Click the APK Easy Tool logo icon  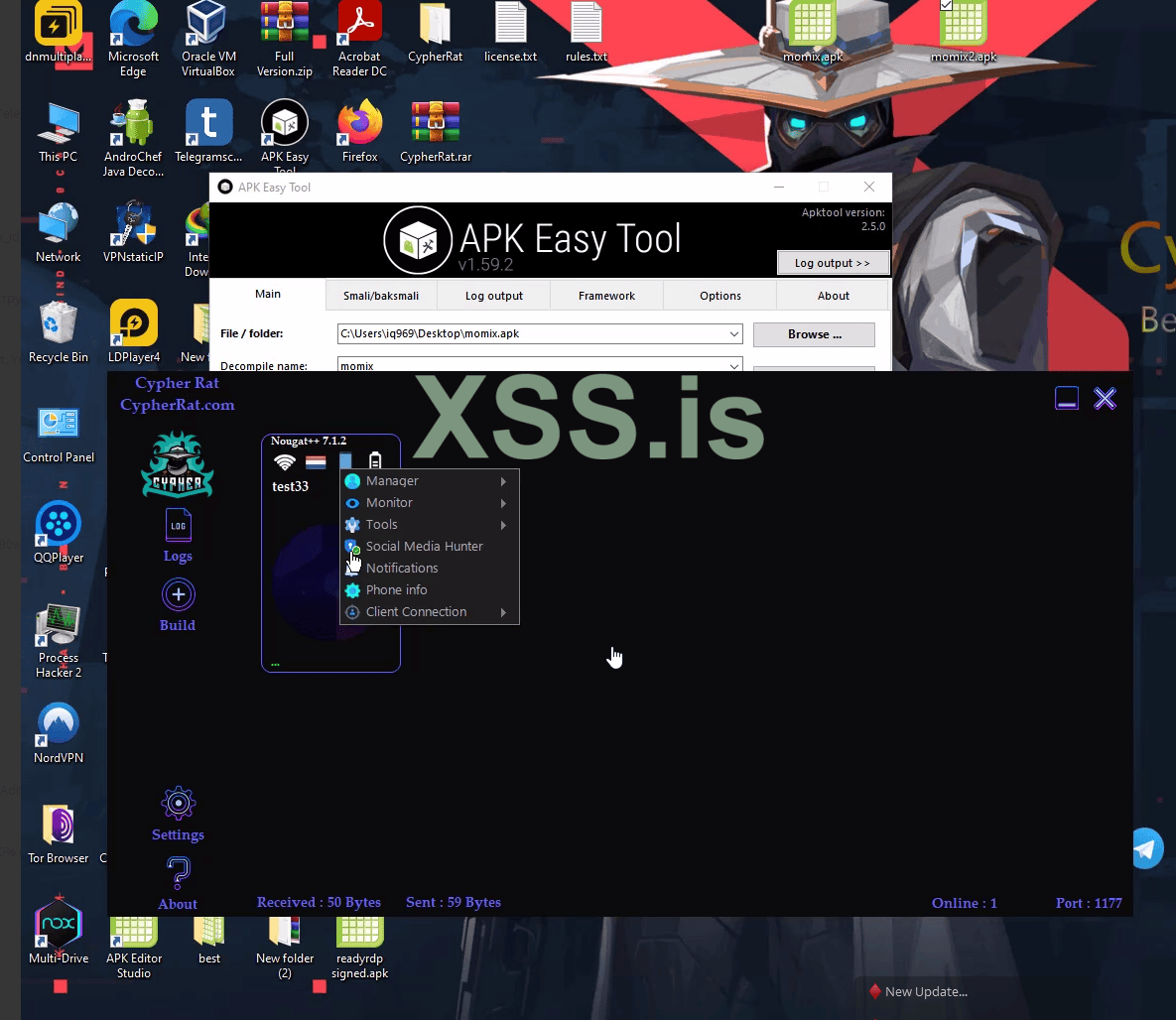pos(418,240)
